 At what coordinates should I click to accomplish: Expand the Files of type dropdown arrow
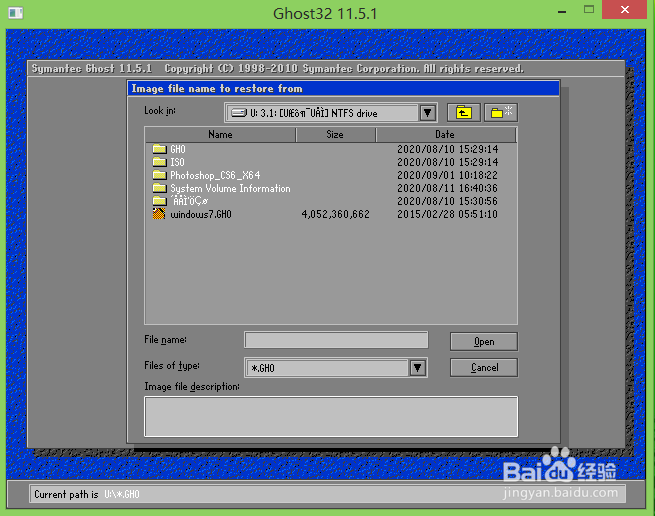pyautogui.click(x=417, y=368)
